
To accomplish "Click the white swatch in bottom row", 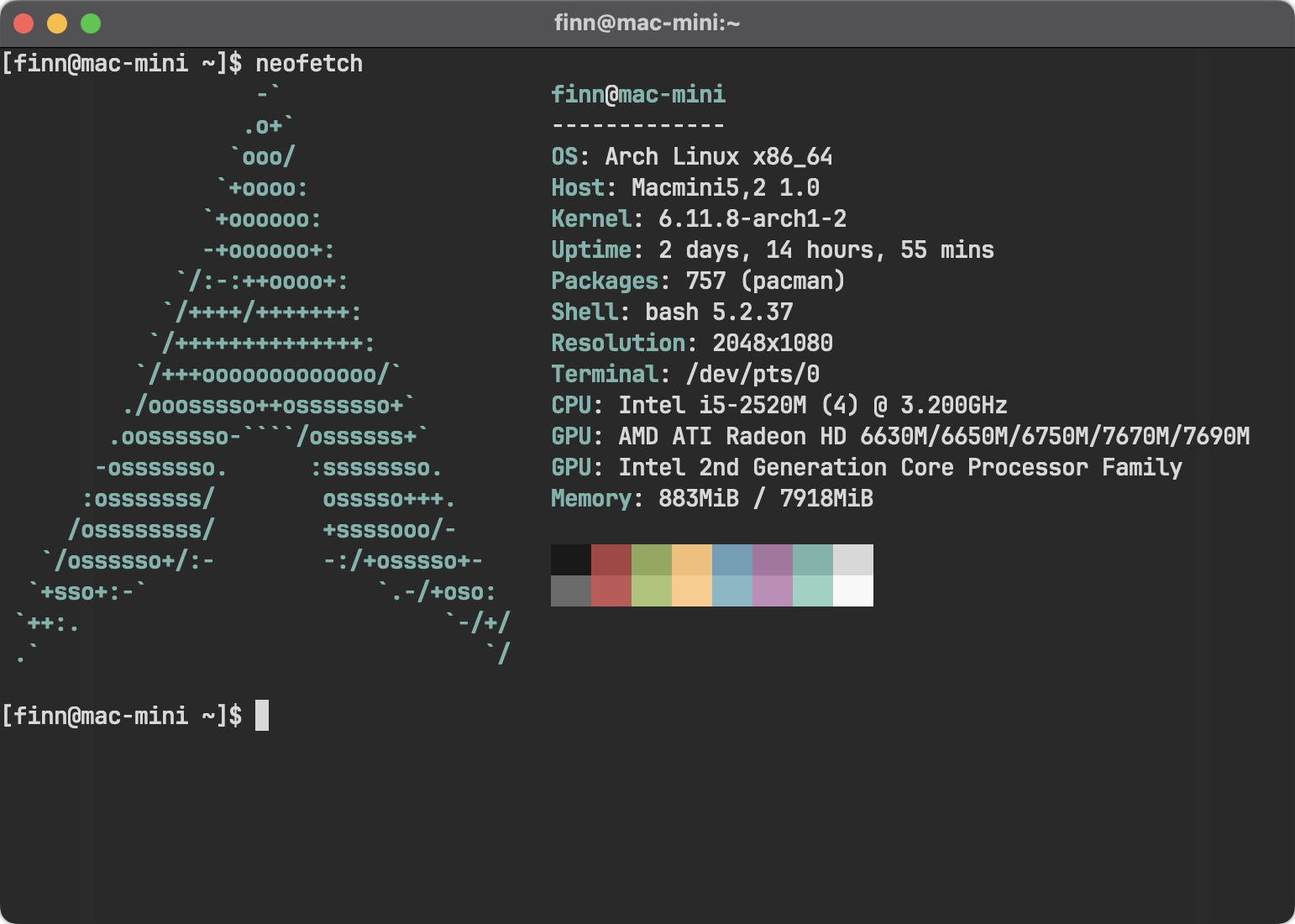I will [853, 591].
